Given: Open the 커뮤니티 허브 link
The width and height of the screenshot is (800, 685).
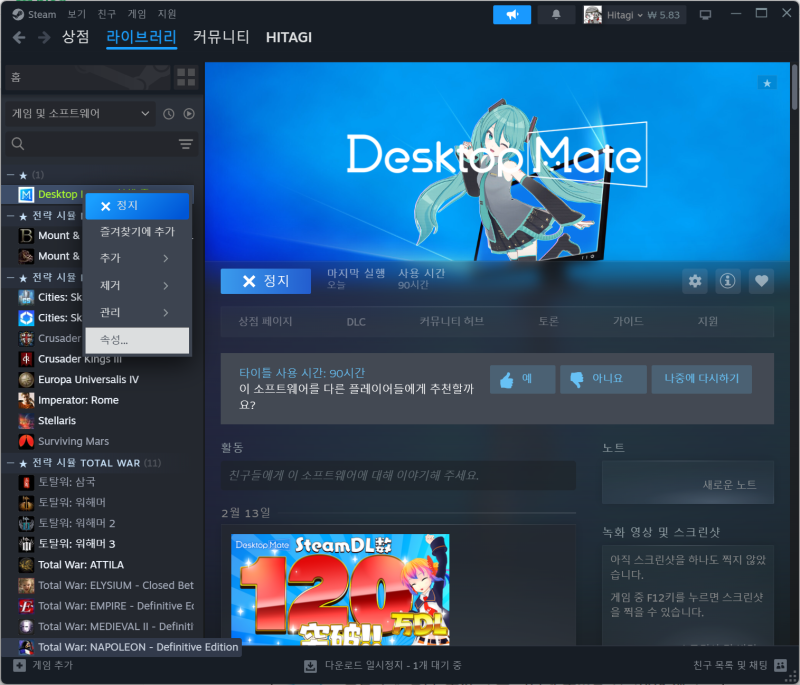Looking at the screenshot, I should pos(451,321).
